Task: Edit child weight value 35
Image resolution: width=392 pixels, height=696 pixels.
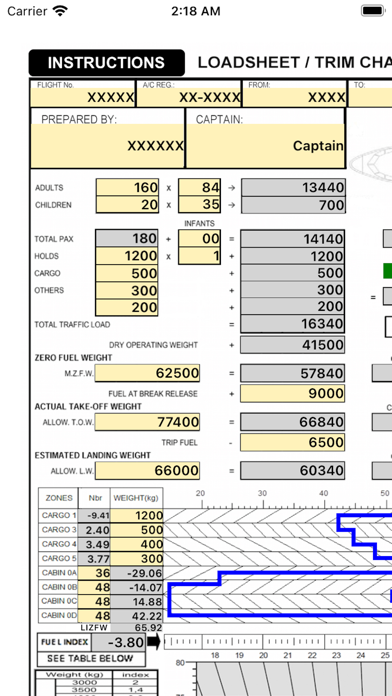Action: click(x=199, y=205)
